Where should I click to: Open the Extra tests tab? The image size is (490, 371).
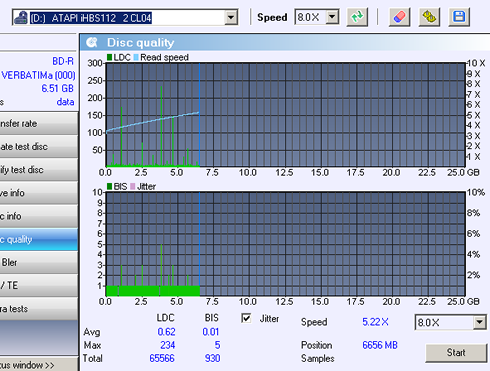click(x=38, y=309)
